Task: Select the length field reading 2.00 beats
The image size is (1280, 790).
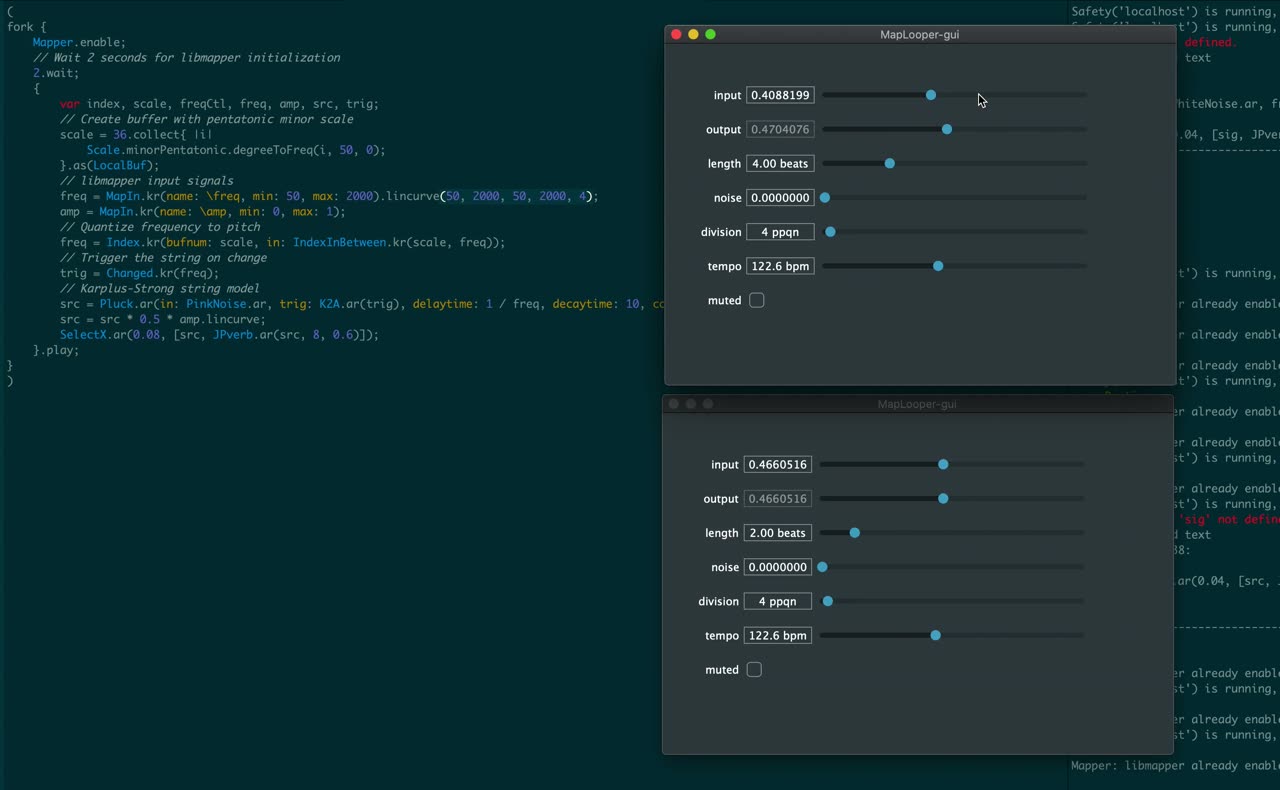Action: coord(777,533)
